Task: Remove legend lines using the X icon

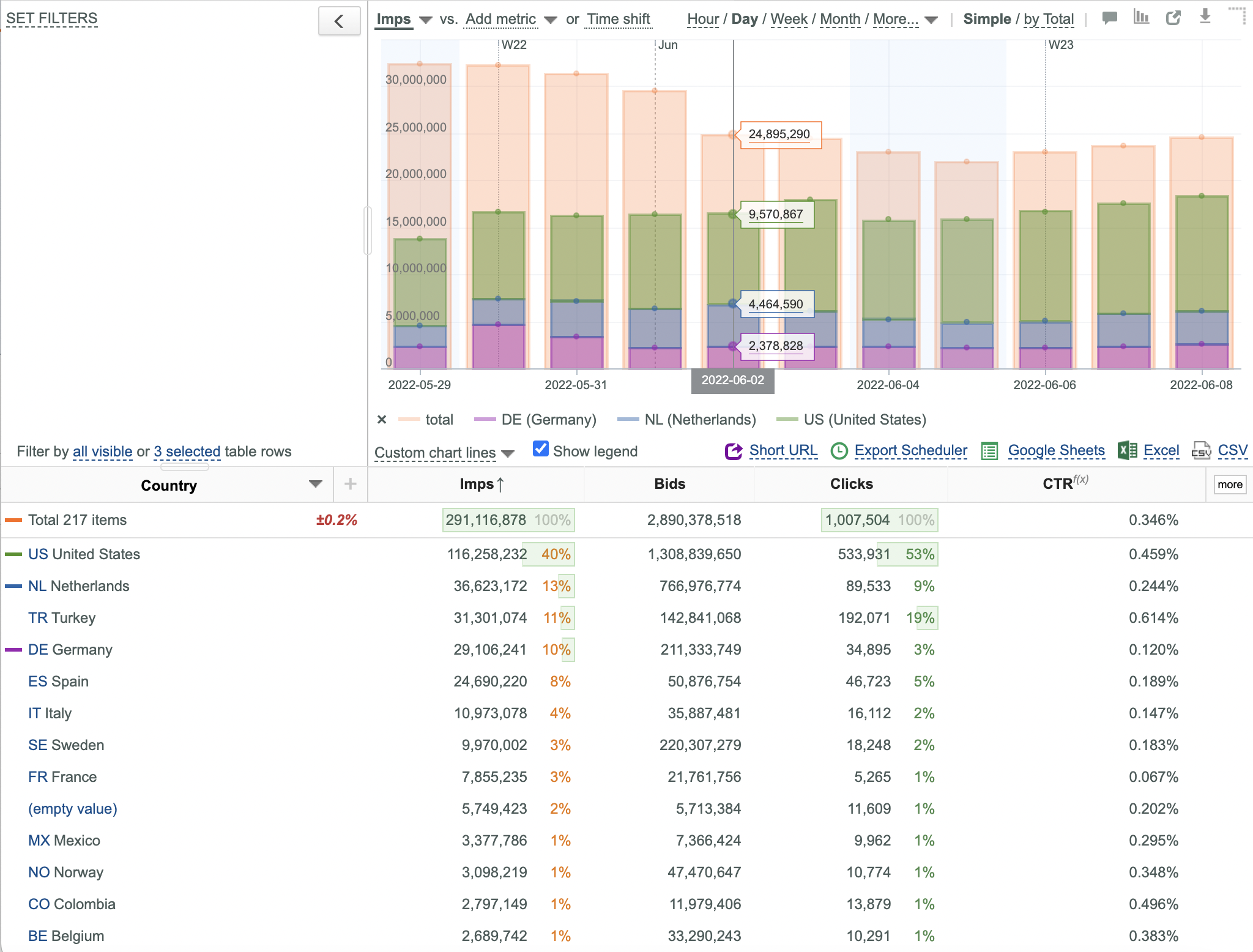Action: point(382,420)
